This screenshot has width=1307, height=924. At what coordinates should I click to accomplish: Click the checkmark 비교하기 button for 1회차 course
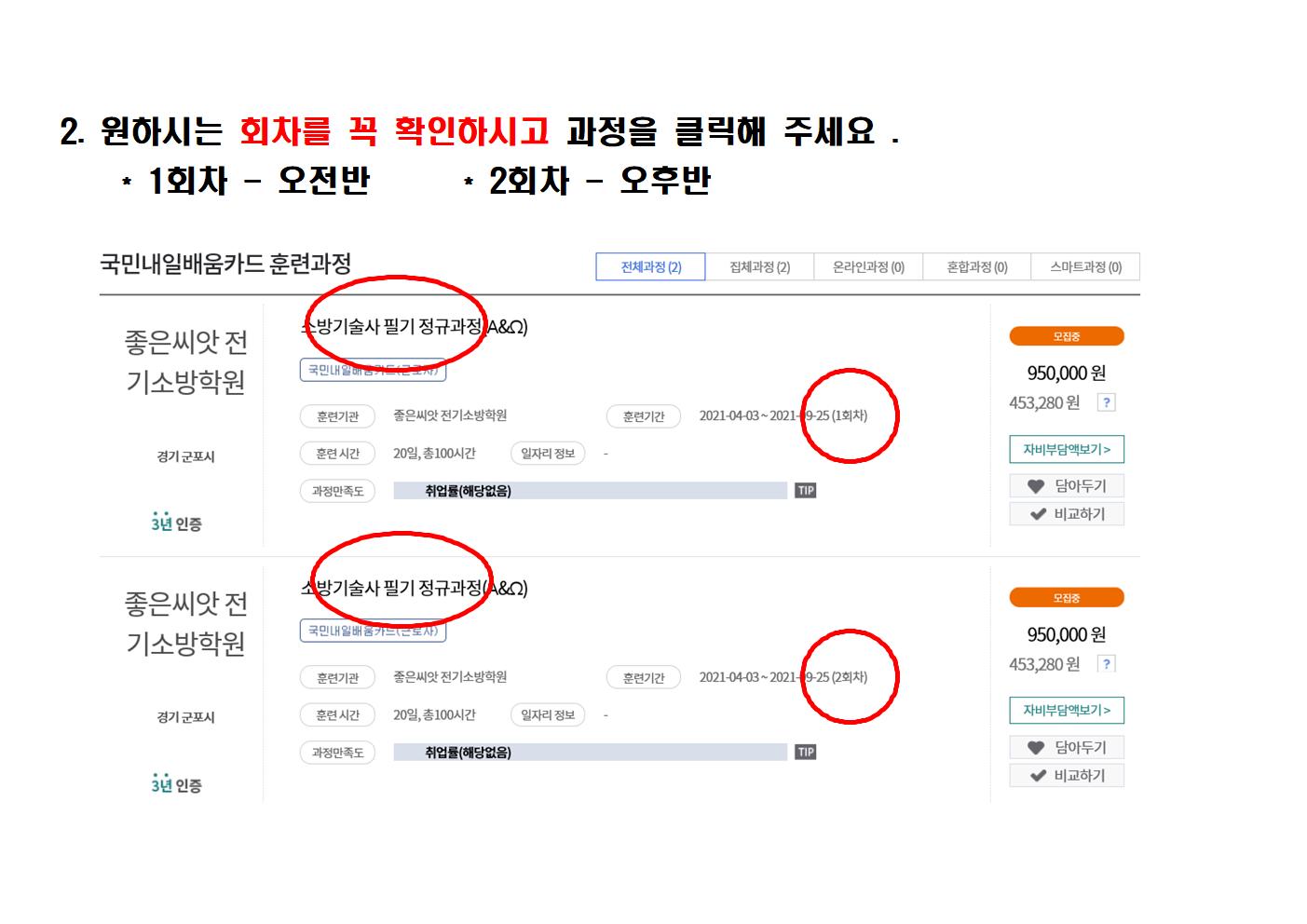point(1067,514)
